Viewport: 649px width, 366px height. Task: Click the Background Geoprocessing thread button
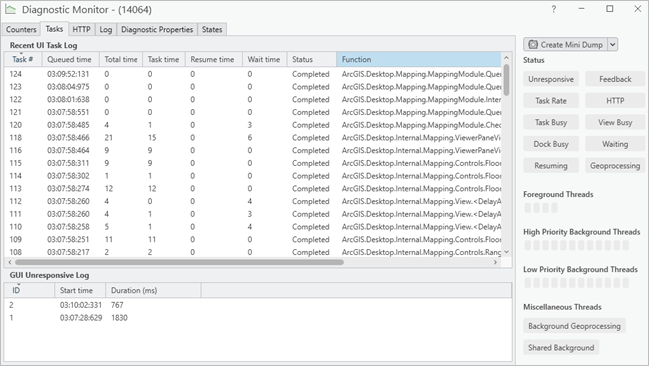574,326
